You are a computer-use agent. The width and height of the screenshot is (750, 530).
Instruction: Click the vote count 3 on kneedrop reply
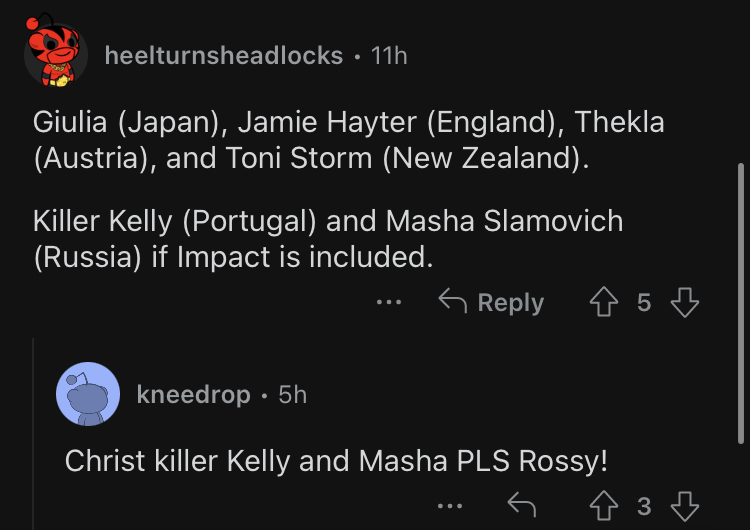point(644,507)
